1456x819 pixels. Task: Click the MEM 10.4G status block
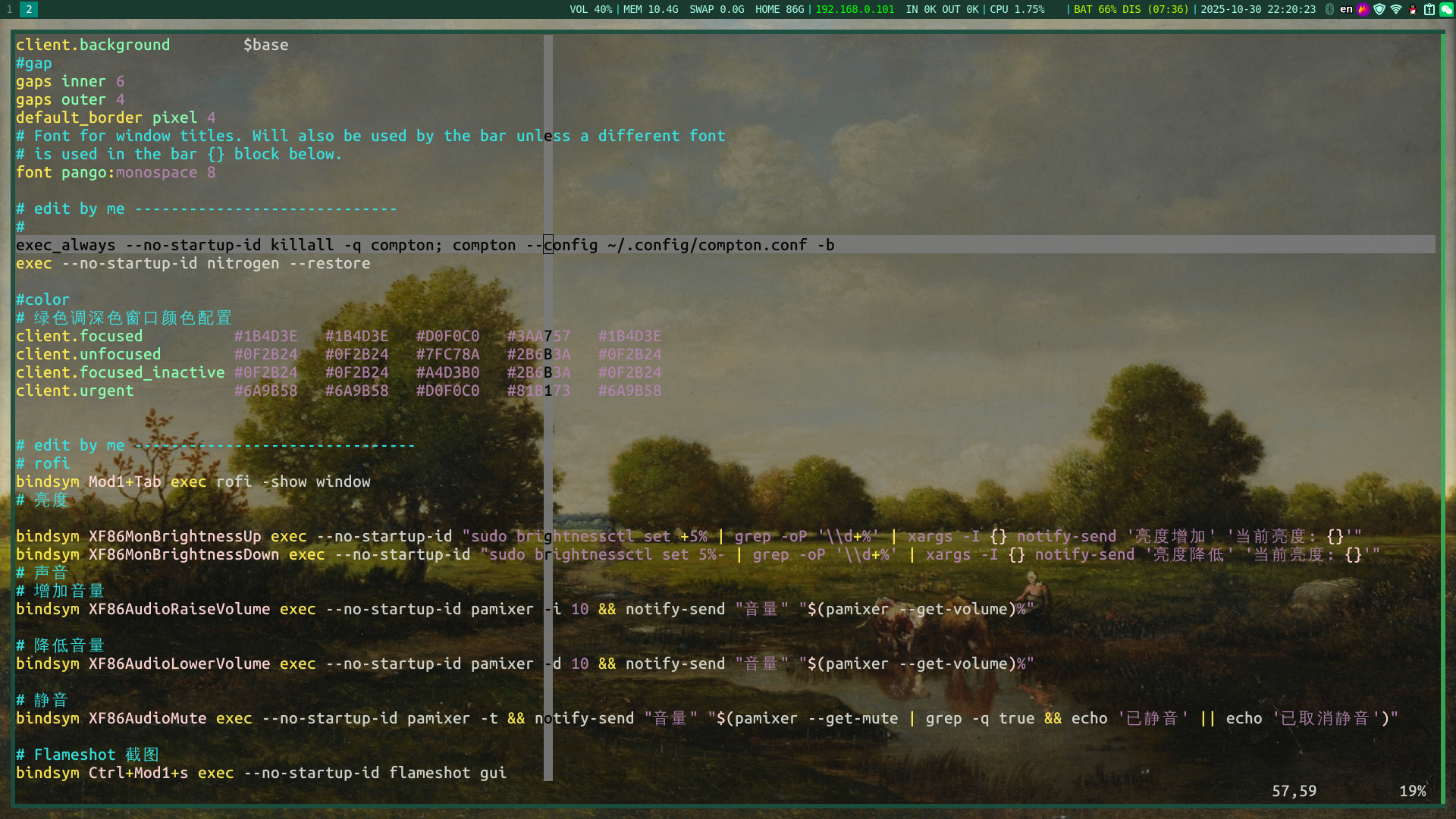tap(651, 9)
